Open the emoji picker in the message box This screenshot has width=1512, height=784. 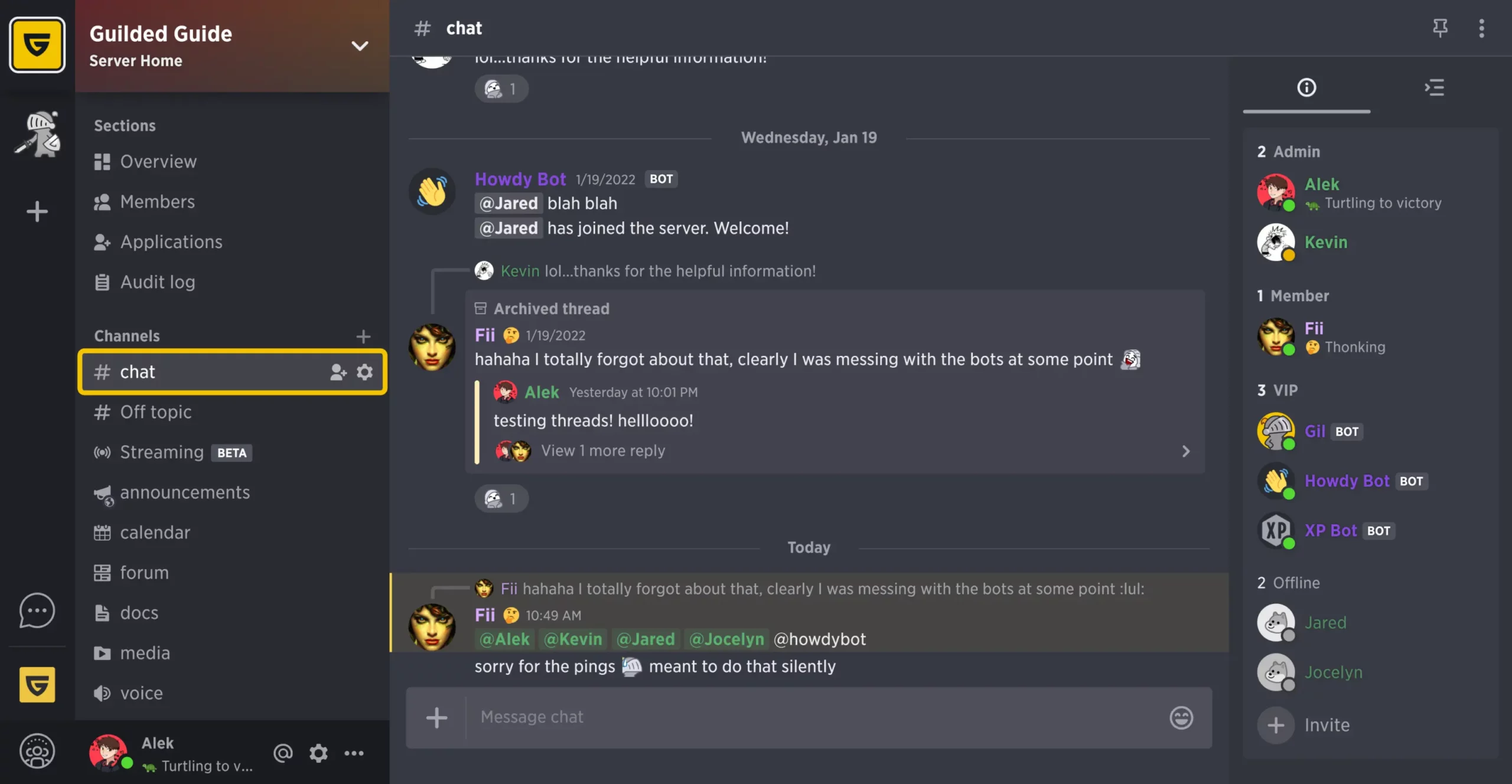(x=1181, y=717)
